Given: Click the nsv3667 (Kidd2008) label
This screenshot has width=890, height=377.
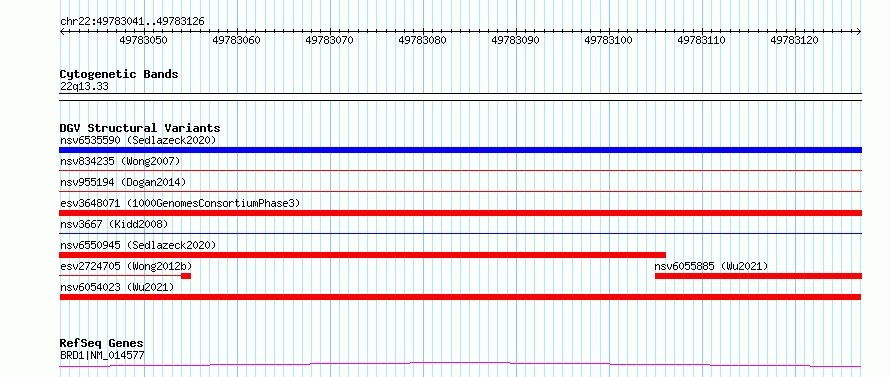Looking at the screenshot, I should coord(114,224).
